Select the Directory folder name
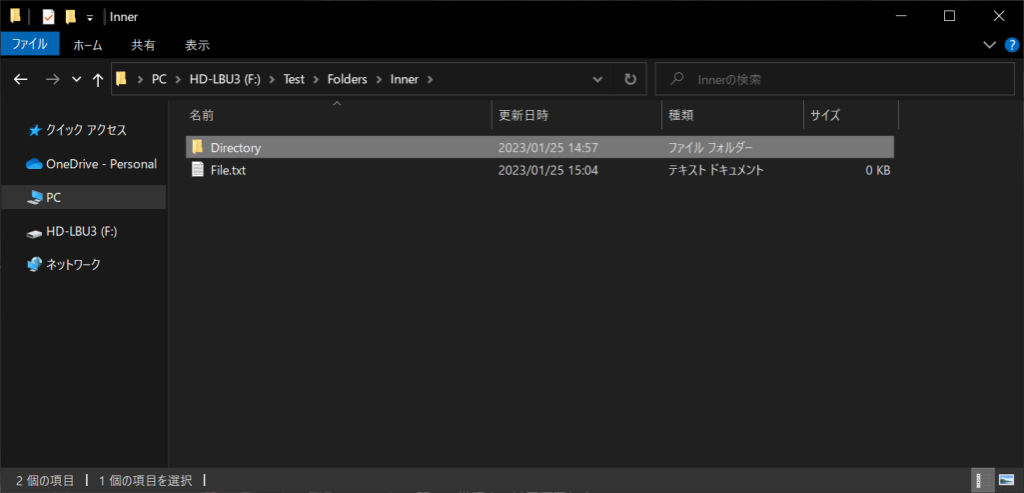Screen dimensions: 1024x493 pyautogui.click(x=236, y=148)
